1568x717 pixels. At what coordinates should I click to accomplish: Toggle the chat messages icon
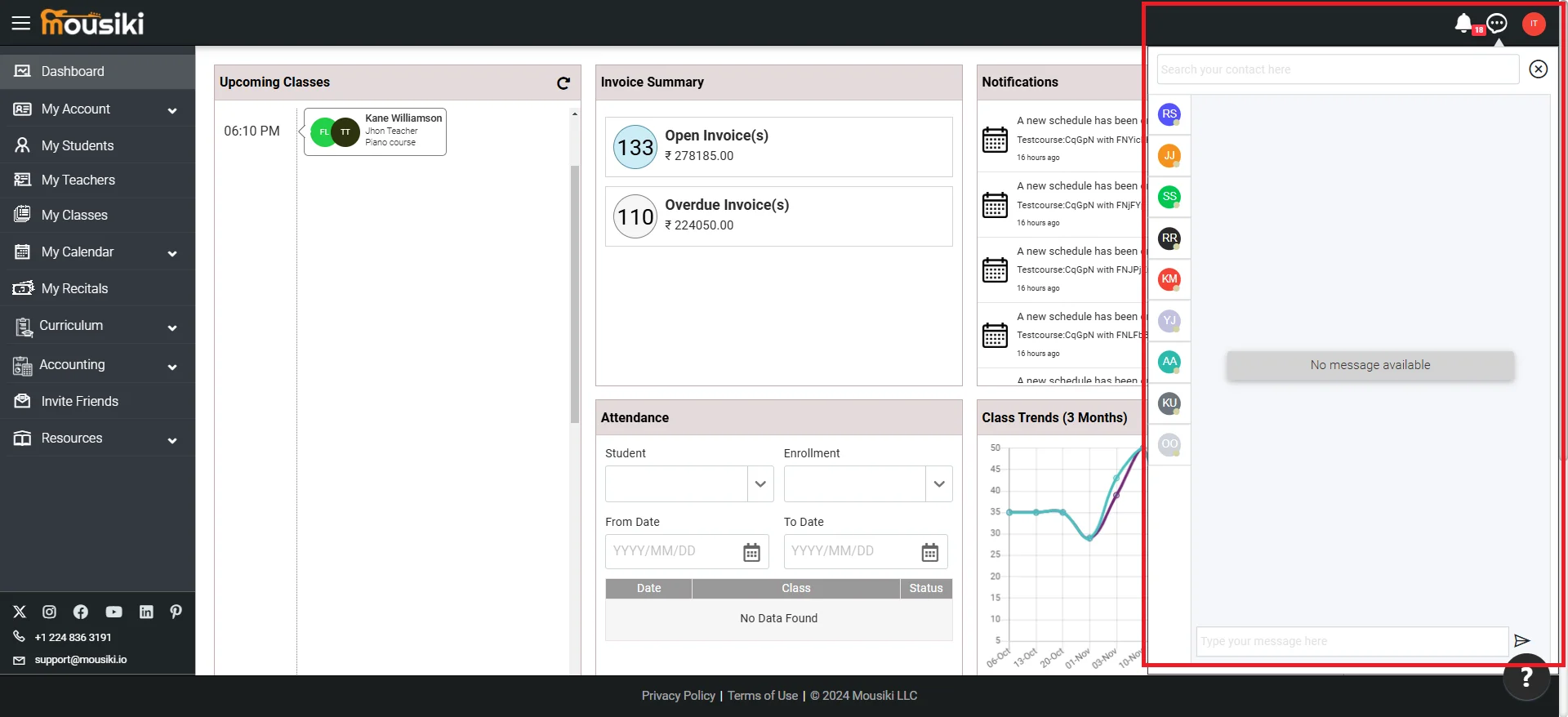point(1497,23)
